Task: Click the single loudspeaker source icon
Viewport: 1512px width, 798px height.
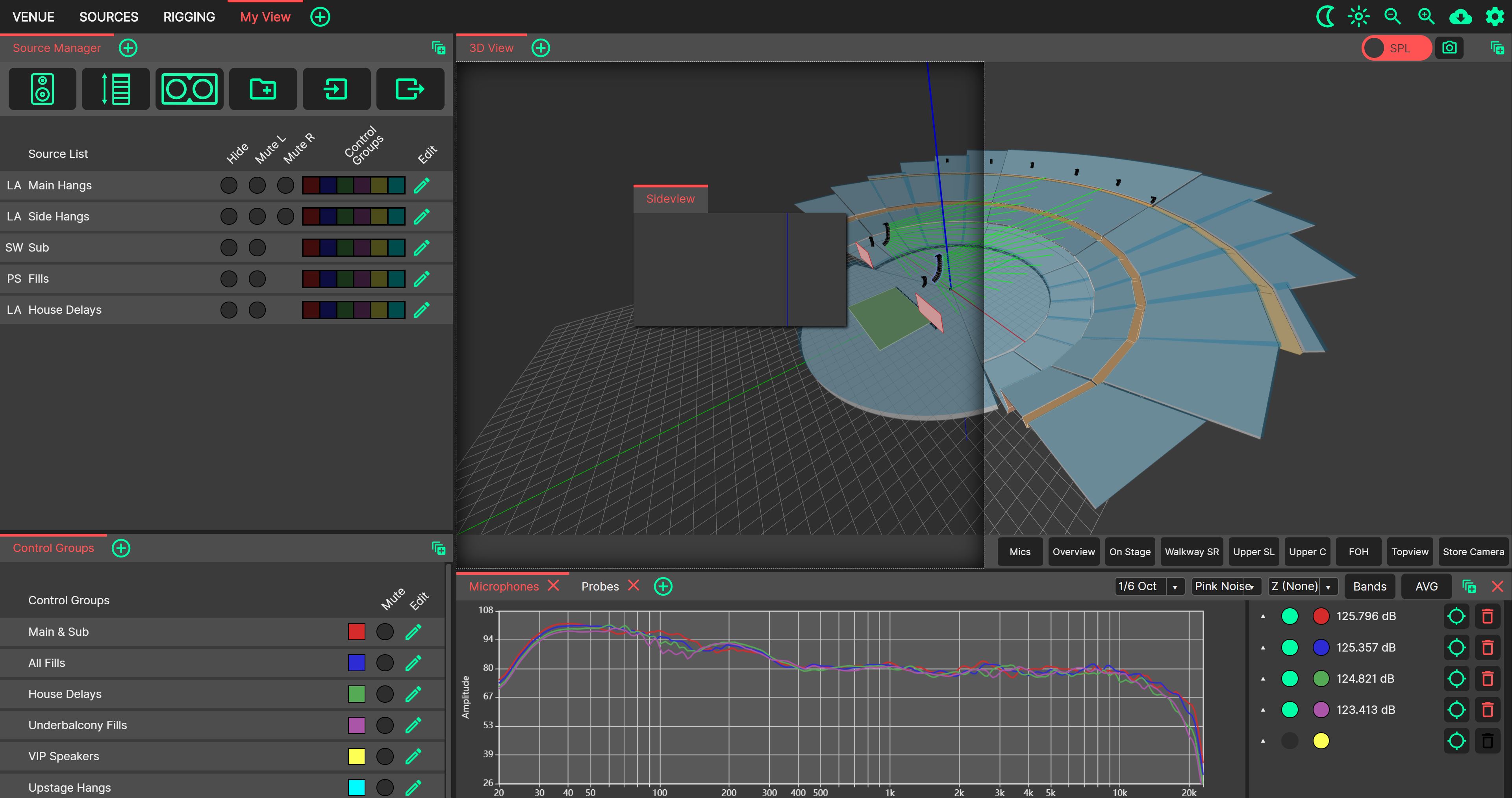Action: coord(42,89)
